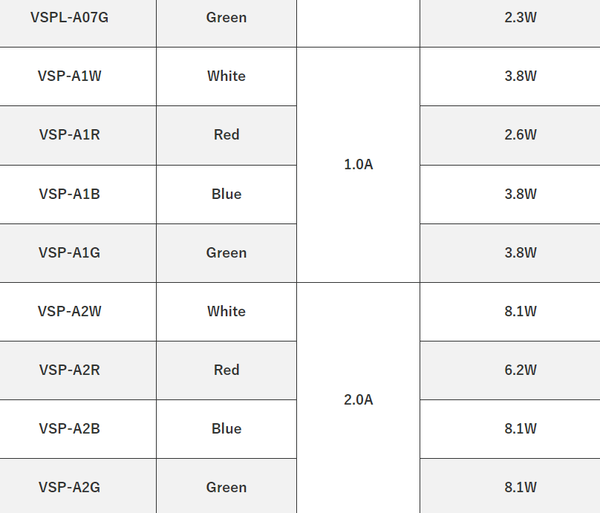
Task: Click the VSP-A1R model cell
Action: coord(69,135)
